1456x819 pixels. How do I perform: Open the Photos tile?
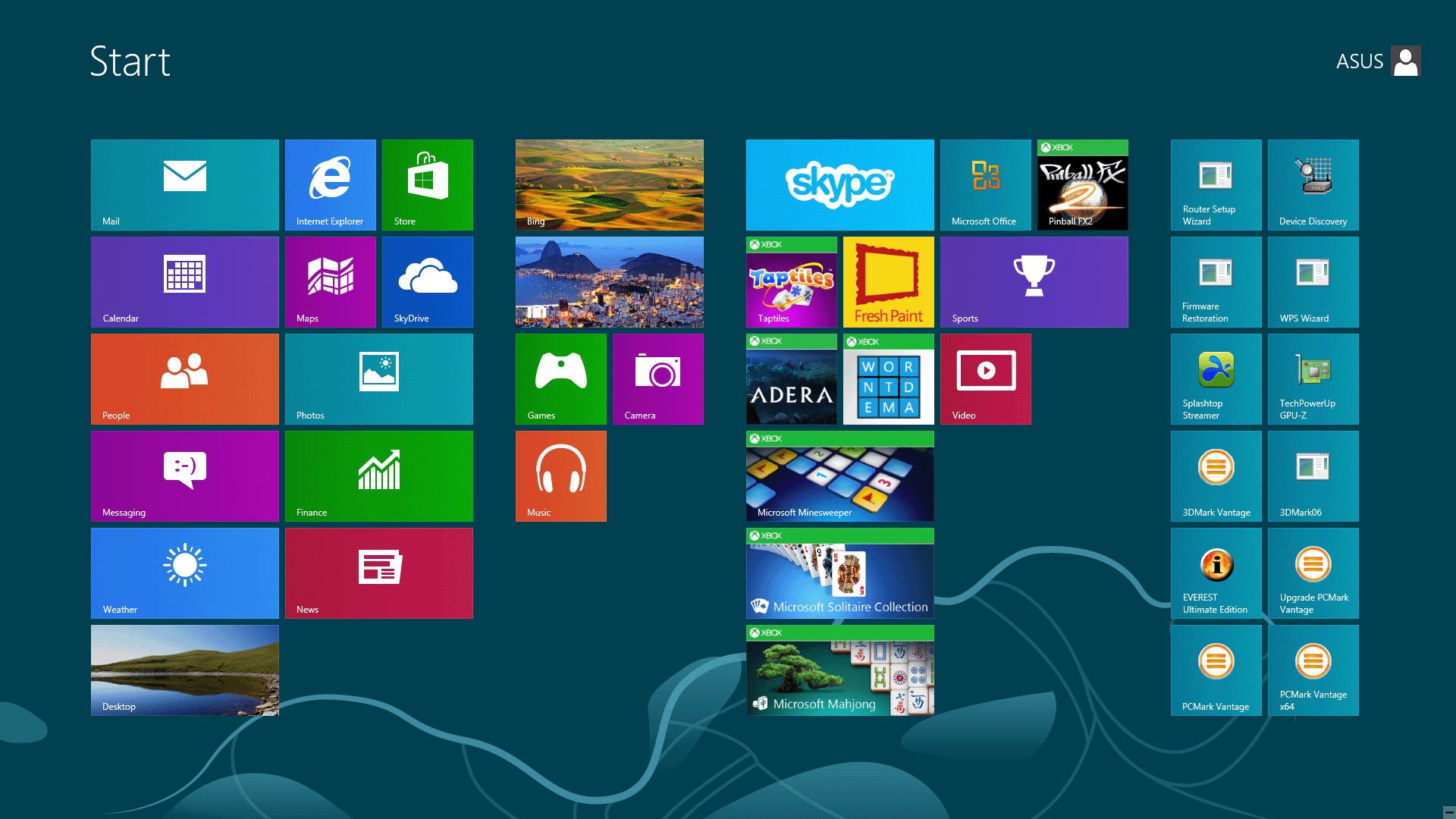point(379,379)
